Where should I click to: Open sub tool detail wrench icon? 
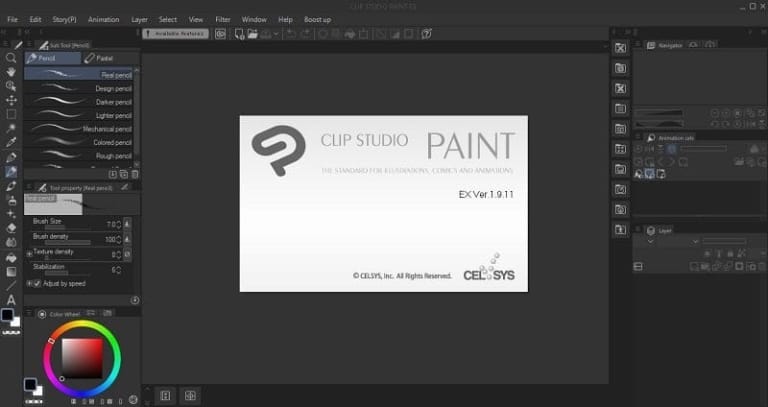click(135, 300)
